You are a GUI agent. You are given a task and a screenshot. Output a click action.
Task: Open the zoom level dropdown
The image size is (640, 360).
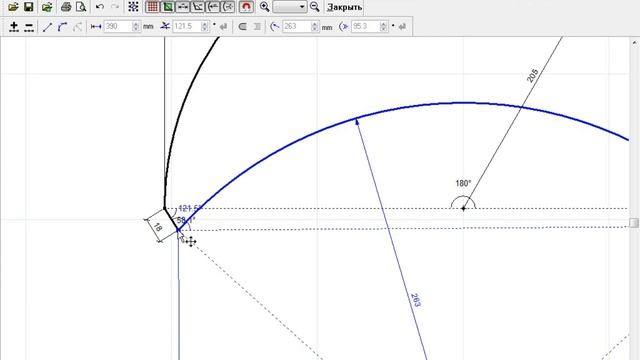[x=302, y=7]
